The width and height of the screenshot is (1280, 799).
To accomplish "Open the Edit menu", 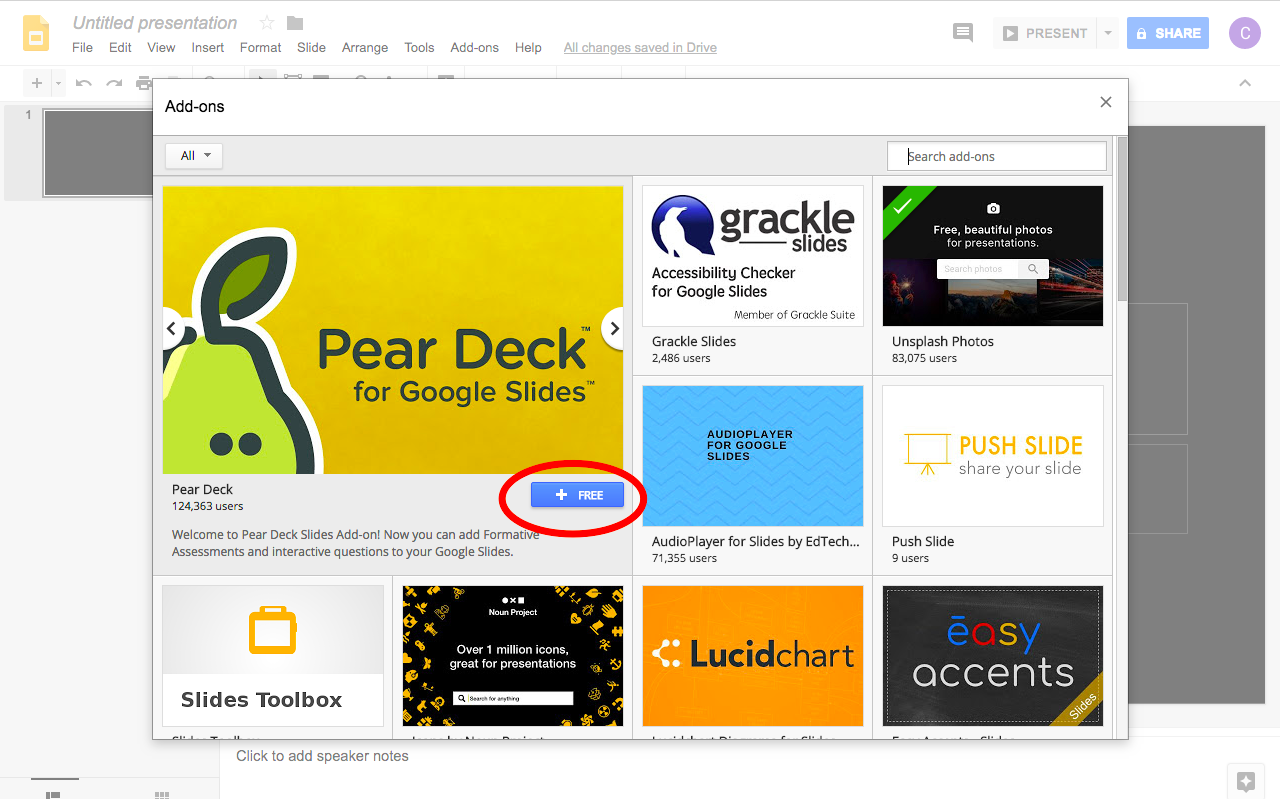I will point(120,47).
